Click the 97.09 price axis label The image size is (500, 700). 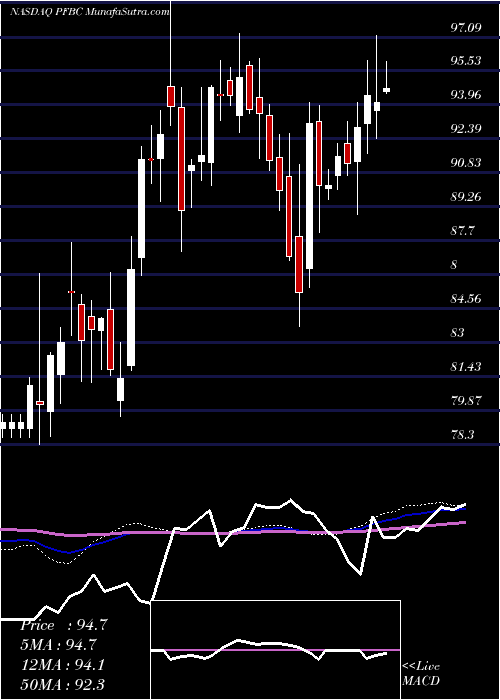tap(466, 28)
